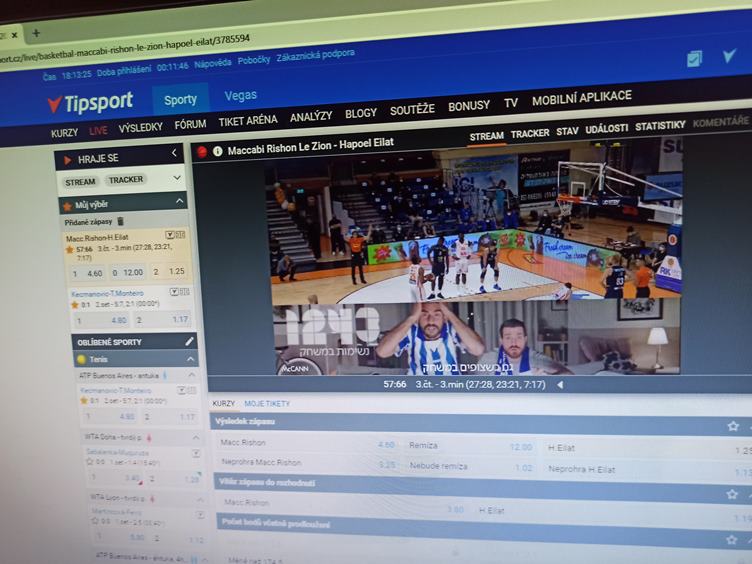Open stream icon for Macc Rishon-H.Eilat sidebar match
The width and height of the screenshot is (752, 564).
[x=169, y=235]
